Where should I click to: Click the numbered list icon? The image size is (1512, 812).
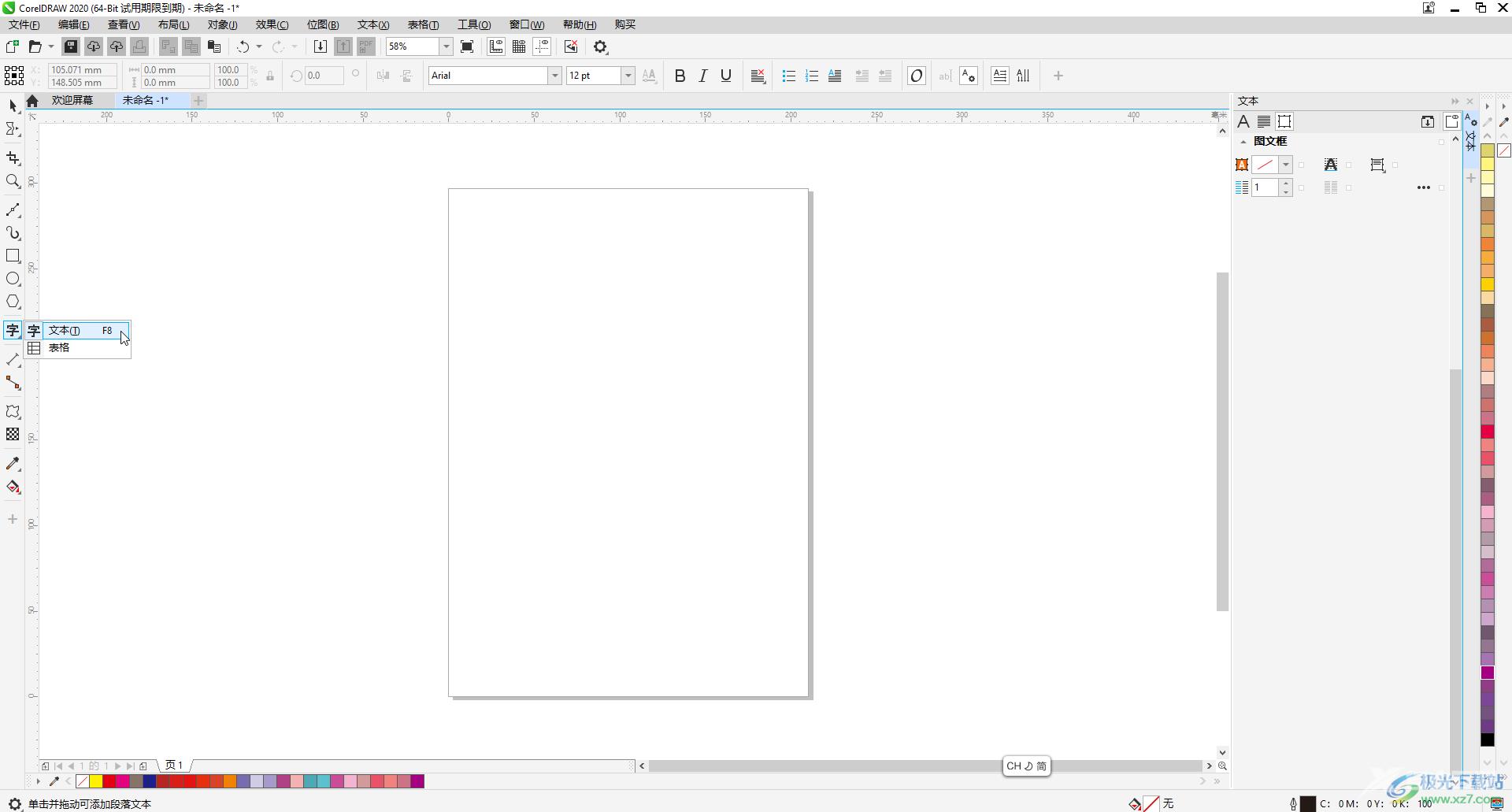(812, 76)
